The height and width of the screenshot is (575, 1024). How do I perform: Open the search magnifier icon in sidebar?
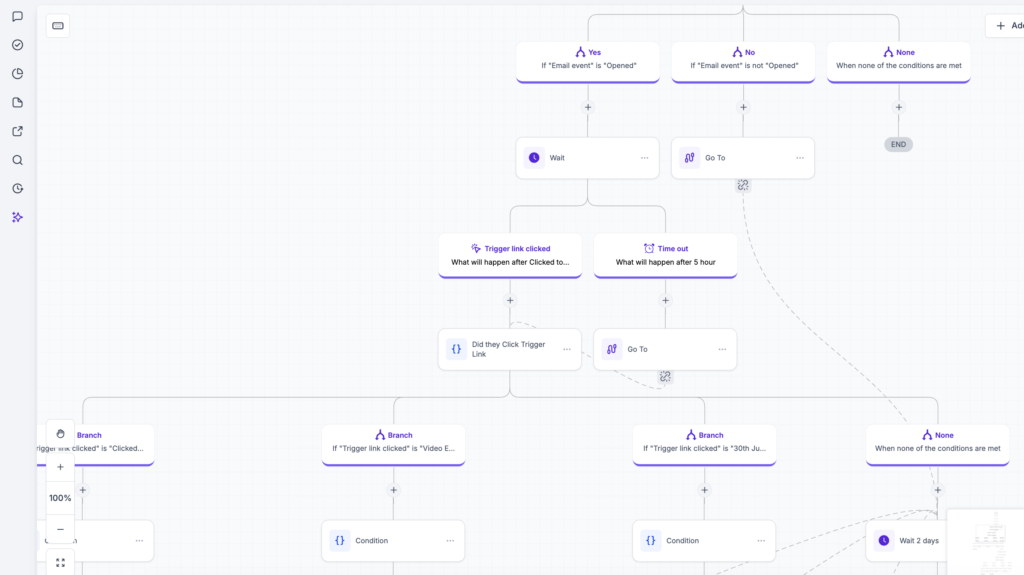18,160
